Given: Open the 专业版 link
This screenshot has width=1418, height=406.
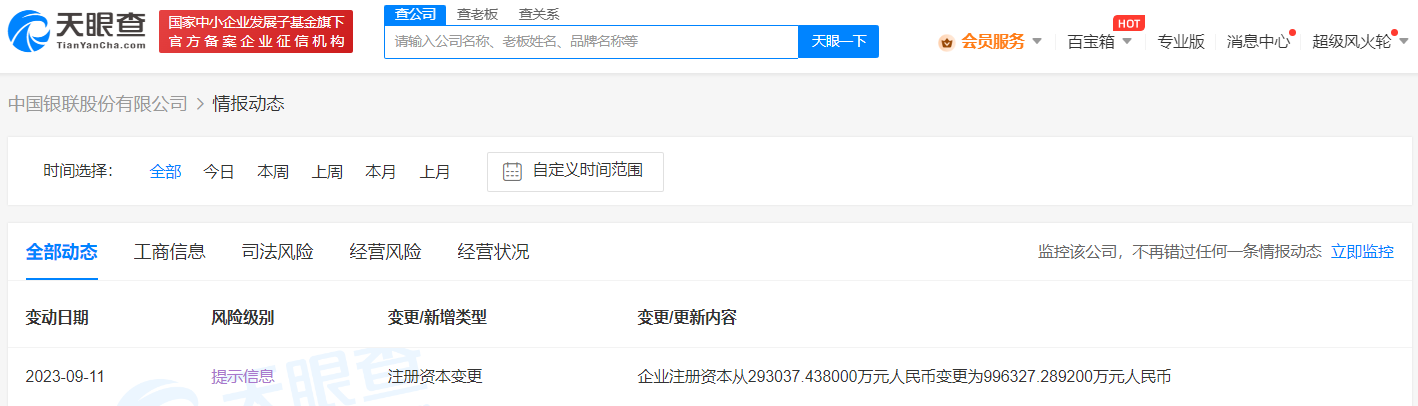Looking at the screenshot, I should click(x=1181, y=42).
